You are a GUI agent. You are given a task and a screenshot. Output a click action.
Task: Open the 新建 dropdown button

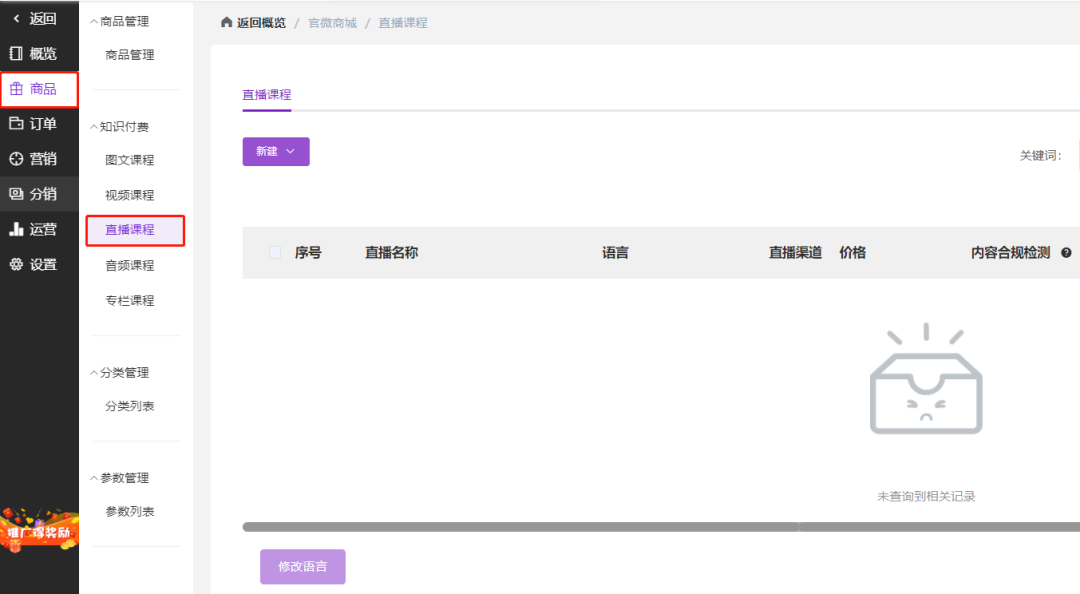click(276, 152)
